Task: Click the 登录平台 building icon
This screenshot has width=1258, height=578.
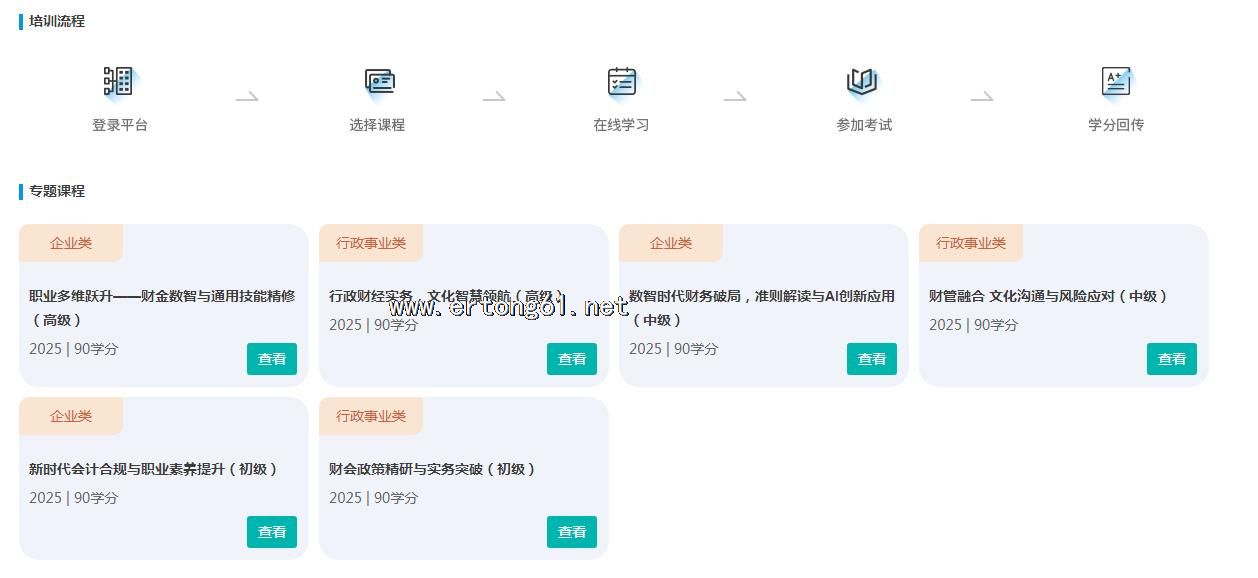Action: pos(118,82)
